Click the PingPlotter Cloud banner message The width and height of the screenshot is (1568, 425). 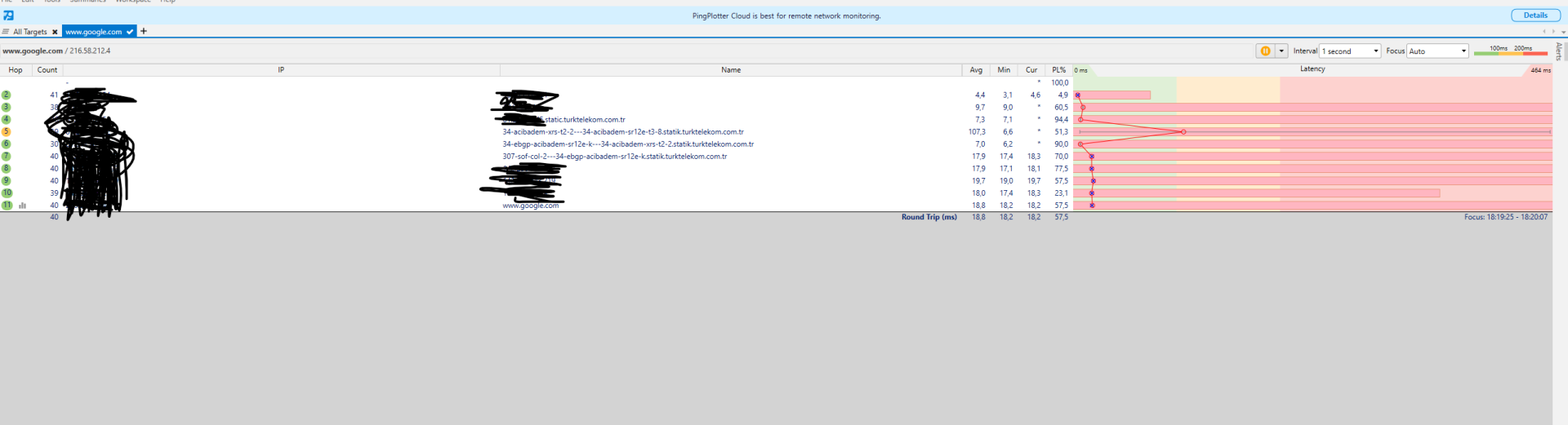point(786,15)
